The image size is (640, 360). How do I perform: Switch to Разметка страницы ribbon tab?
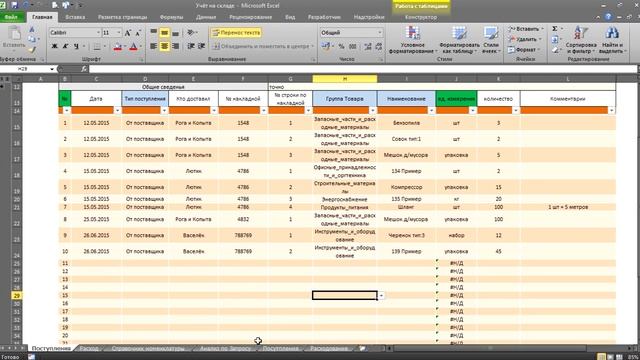pos(122,17)
